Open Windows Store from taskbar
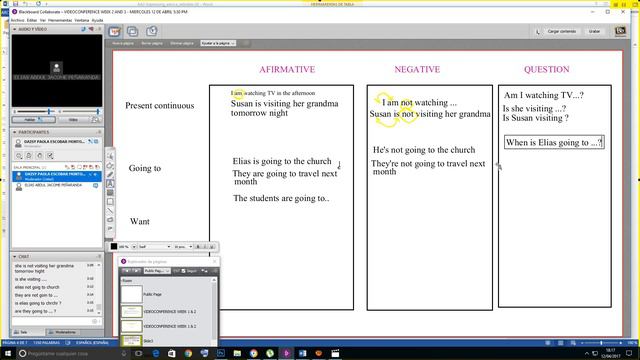The height and width of the screenshot is (360, 640). pos(172,353)
